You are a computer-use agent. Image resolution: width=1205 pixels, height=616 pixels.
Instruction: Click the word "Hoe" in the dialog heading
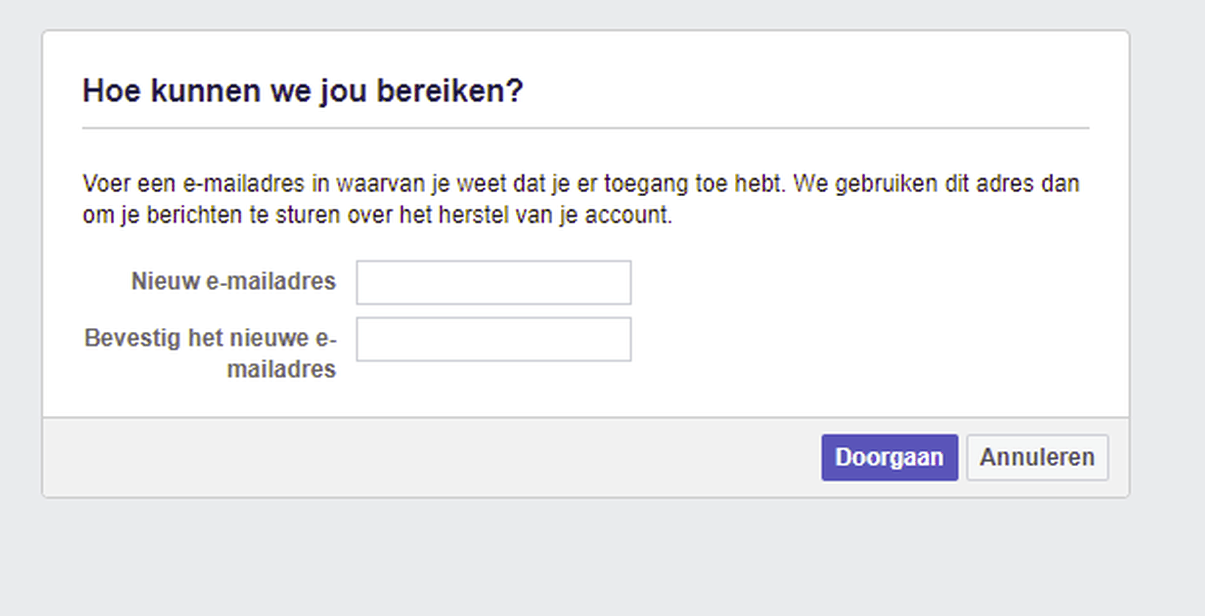tap(108, 91)
